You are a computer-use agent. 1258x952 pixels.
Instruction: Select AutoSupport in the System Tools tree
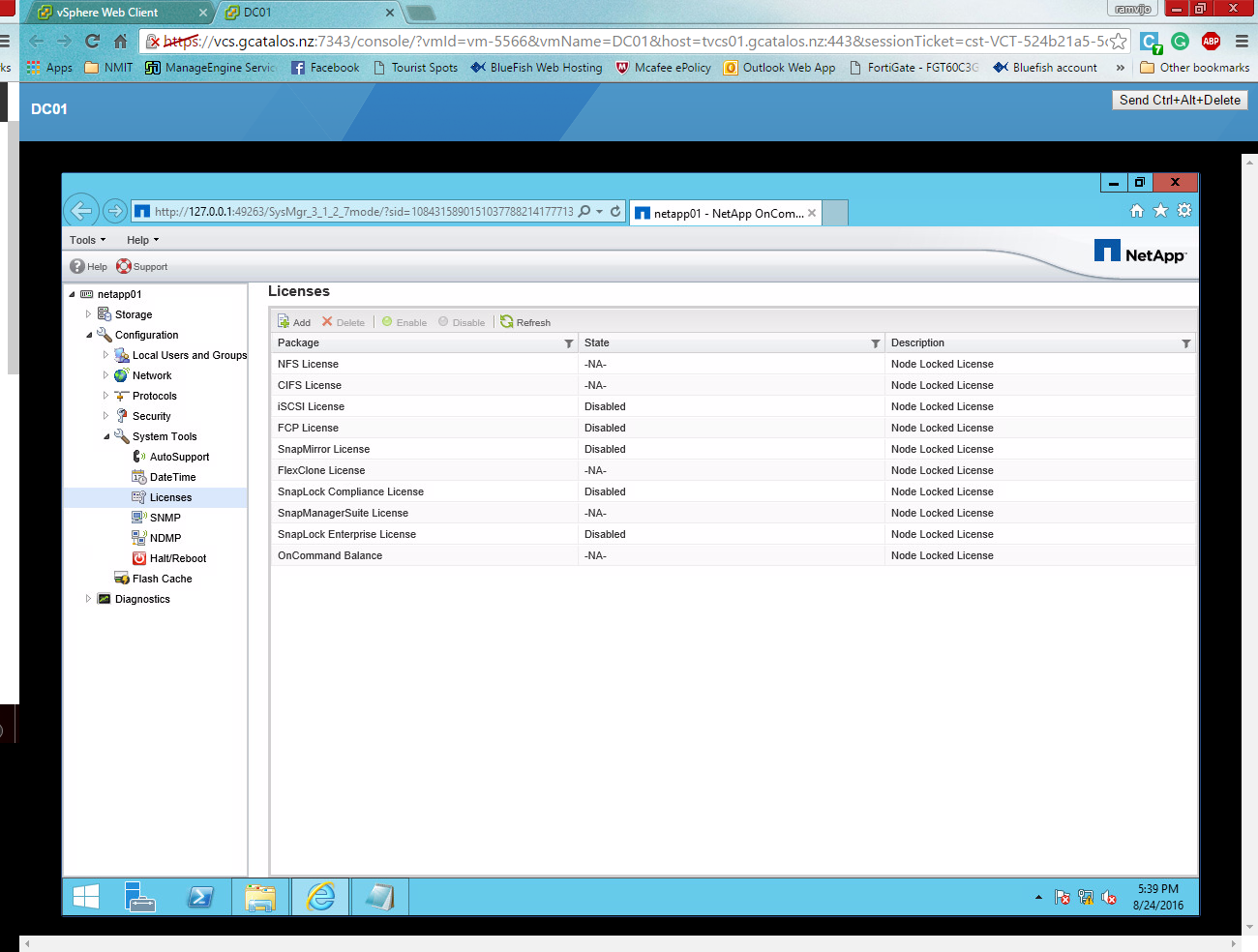pos(179,457)
